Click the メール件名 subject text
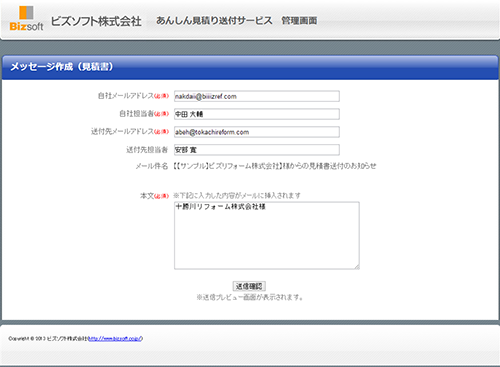 (275, 166)
